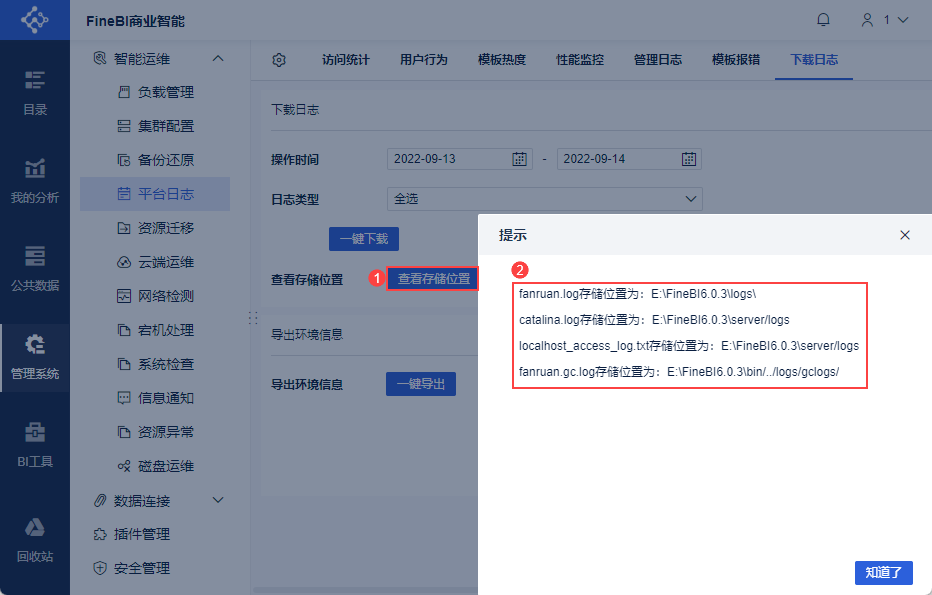932x595 pixels.
Task: Open 公共数据 sidebar icon
Action: coord(34,269)
